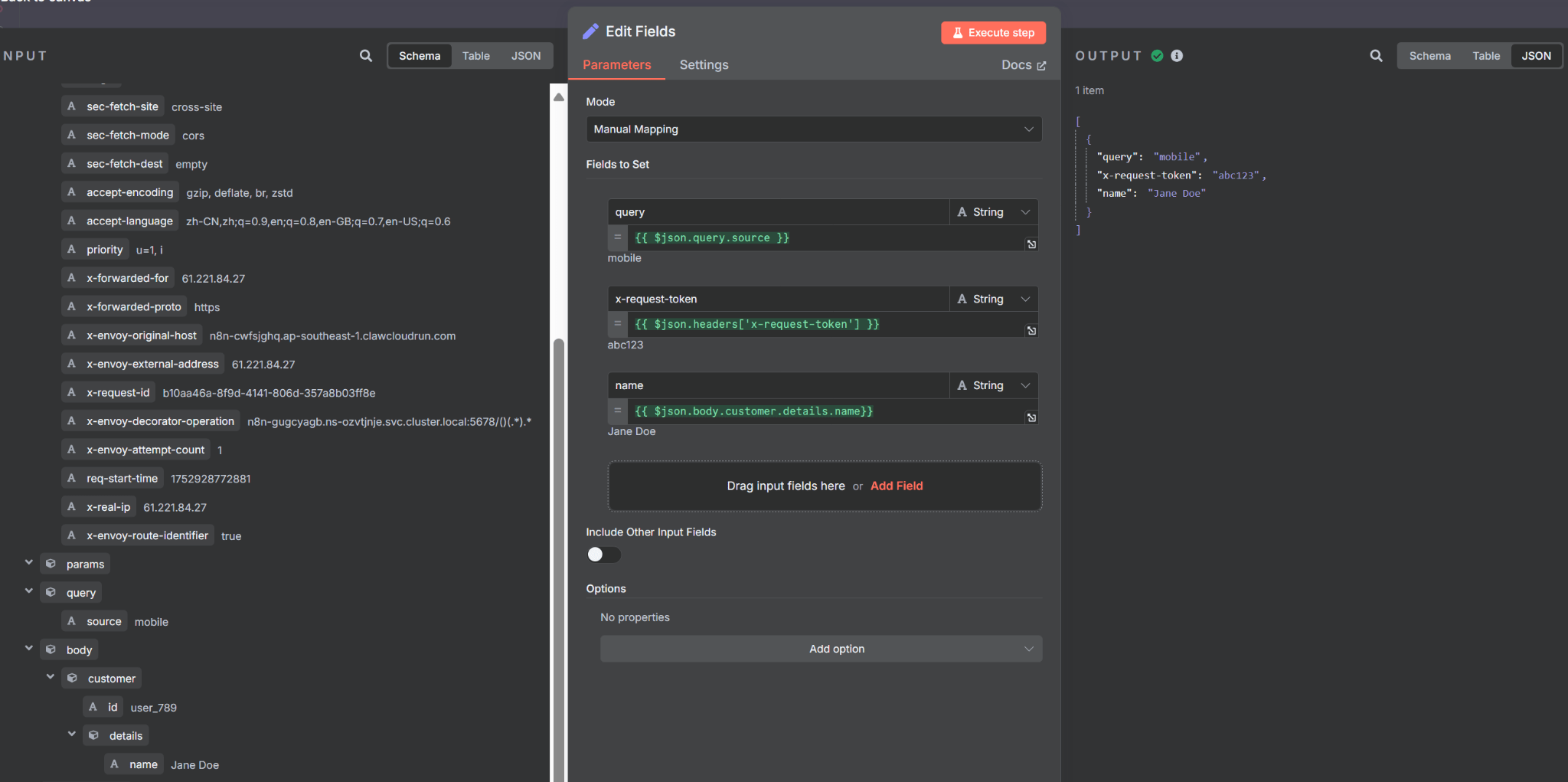
Task: Click the x-request-token field name input
Action: [777, 299]
